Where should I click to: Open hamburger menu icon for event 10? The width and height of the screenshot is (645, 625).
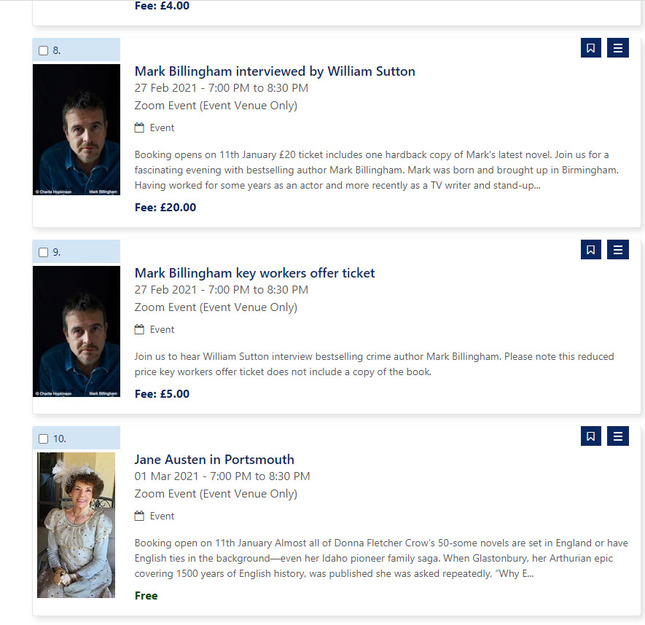click(617, 436)
